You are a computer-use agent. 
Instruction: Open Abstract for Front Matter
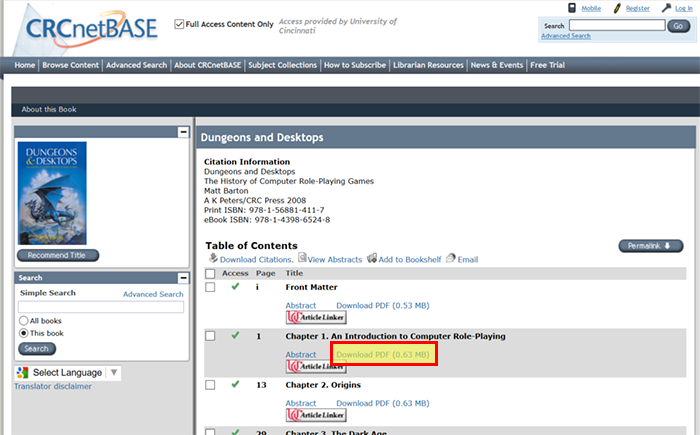301,305
